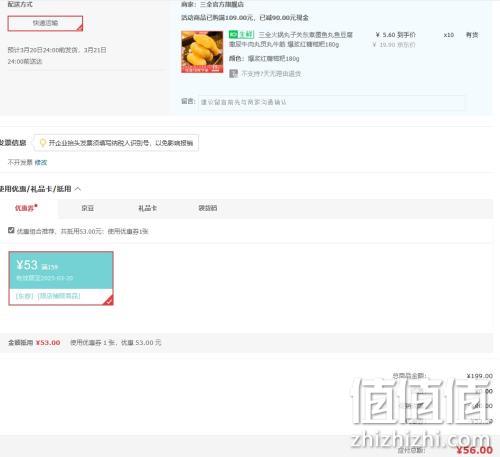Viewport: 500px width, 457px height.
Task: Click the no 7-day return icon
Action: click(233, 73)
